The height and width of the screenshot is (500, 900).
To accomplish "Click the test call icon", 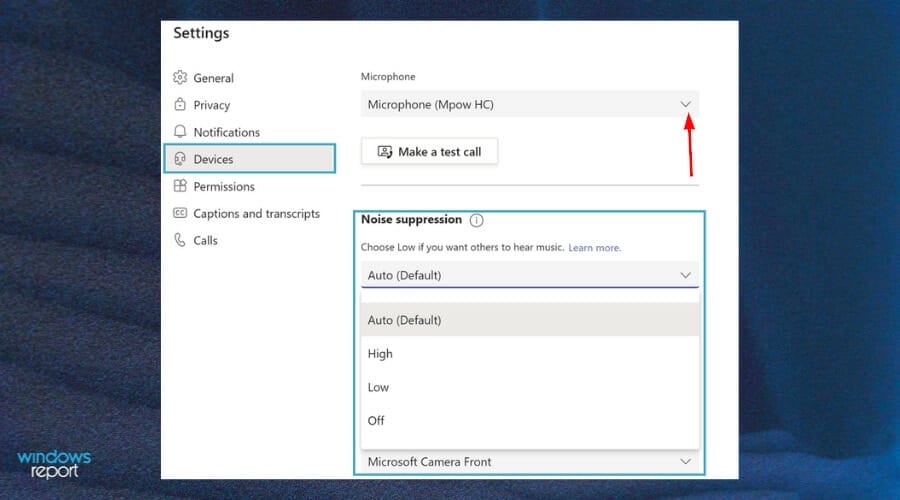I will (385, 152).
